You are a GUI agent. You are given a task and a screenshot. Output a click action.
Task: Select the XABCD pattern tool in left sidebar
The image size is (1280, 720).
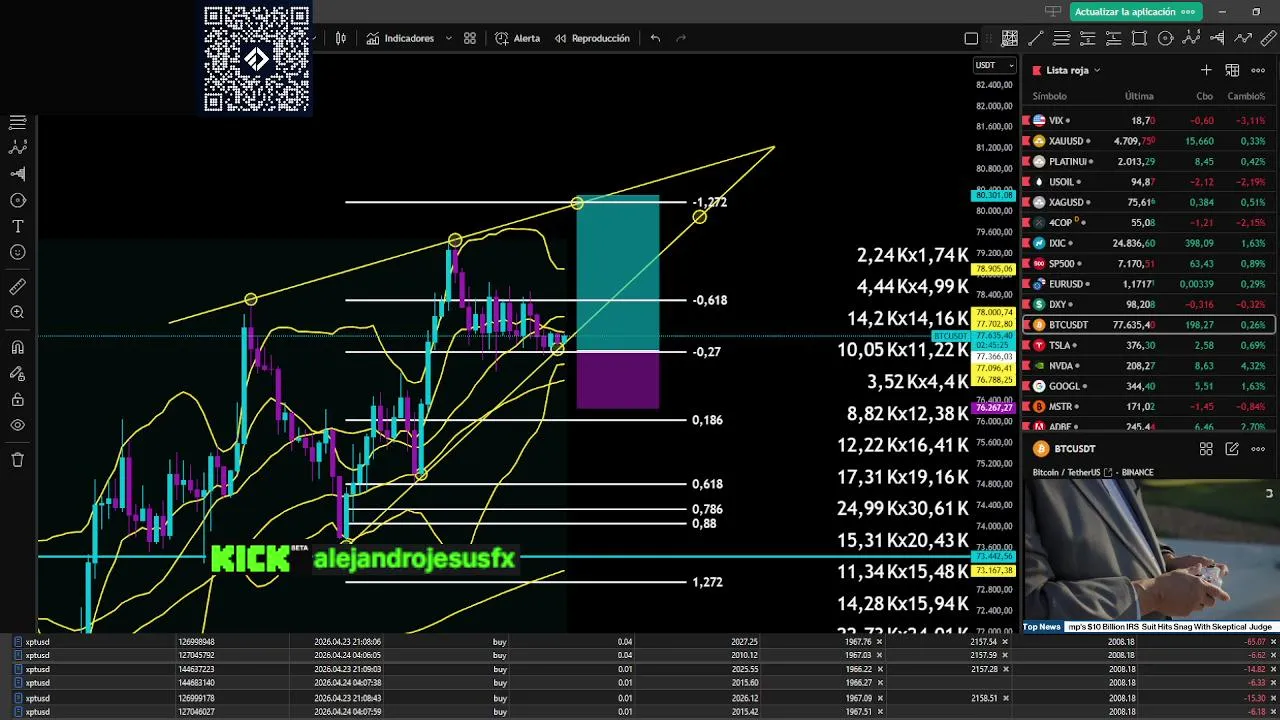pyautogui.click(x=17, y=147)
